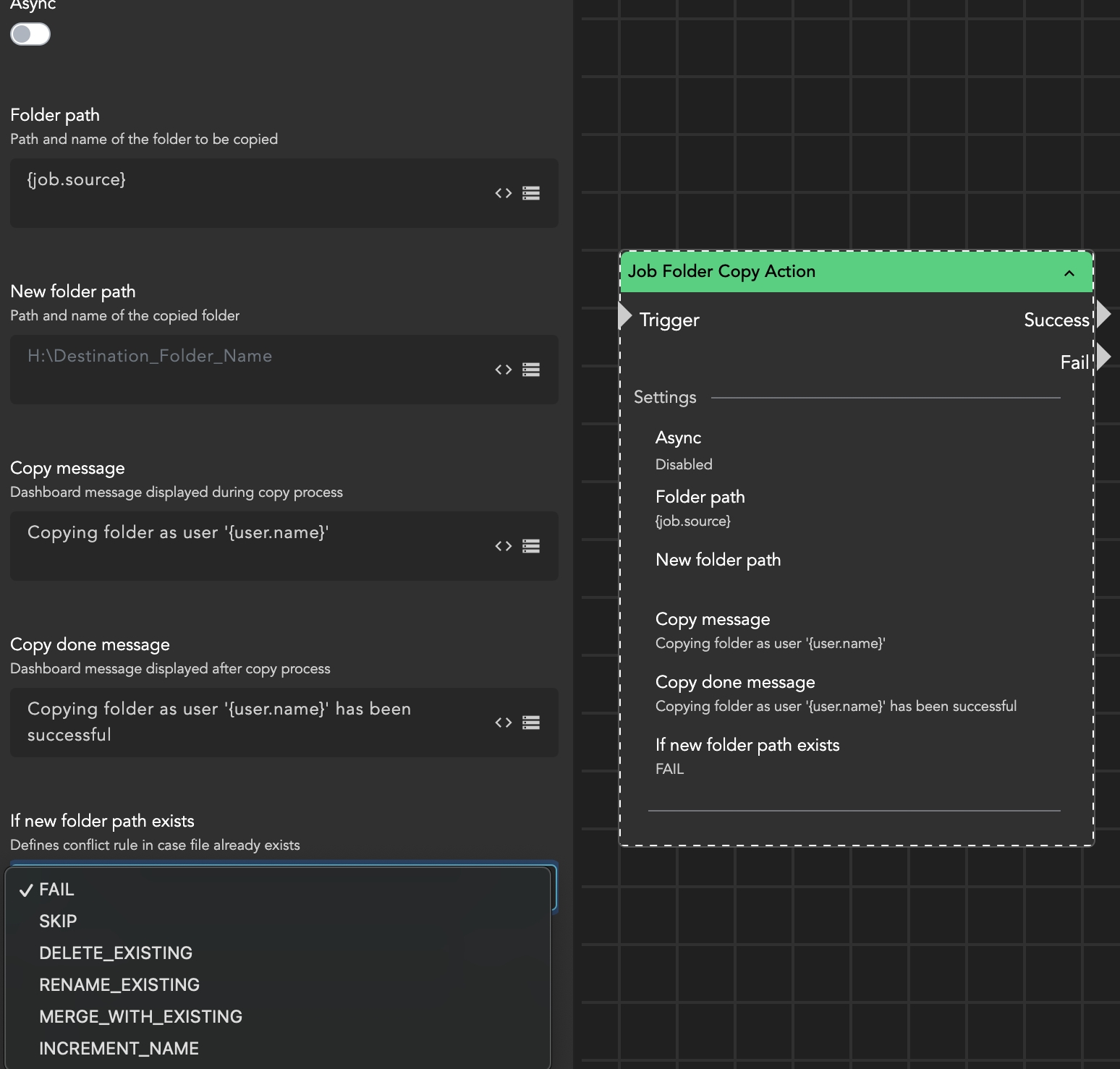Choose MERGE_WITH_EXISTING option
This screenshot has height=1069, width=1120.
point(140,1017)
